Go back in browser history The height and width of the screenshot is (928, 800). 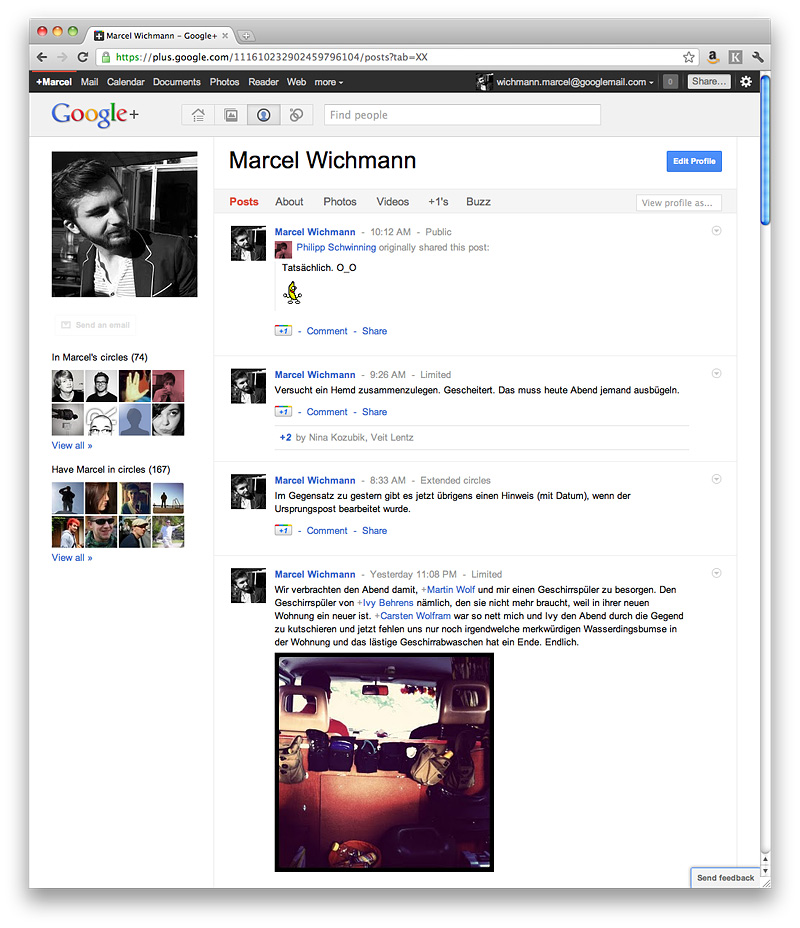pos(42,57)
